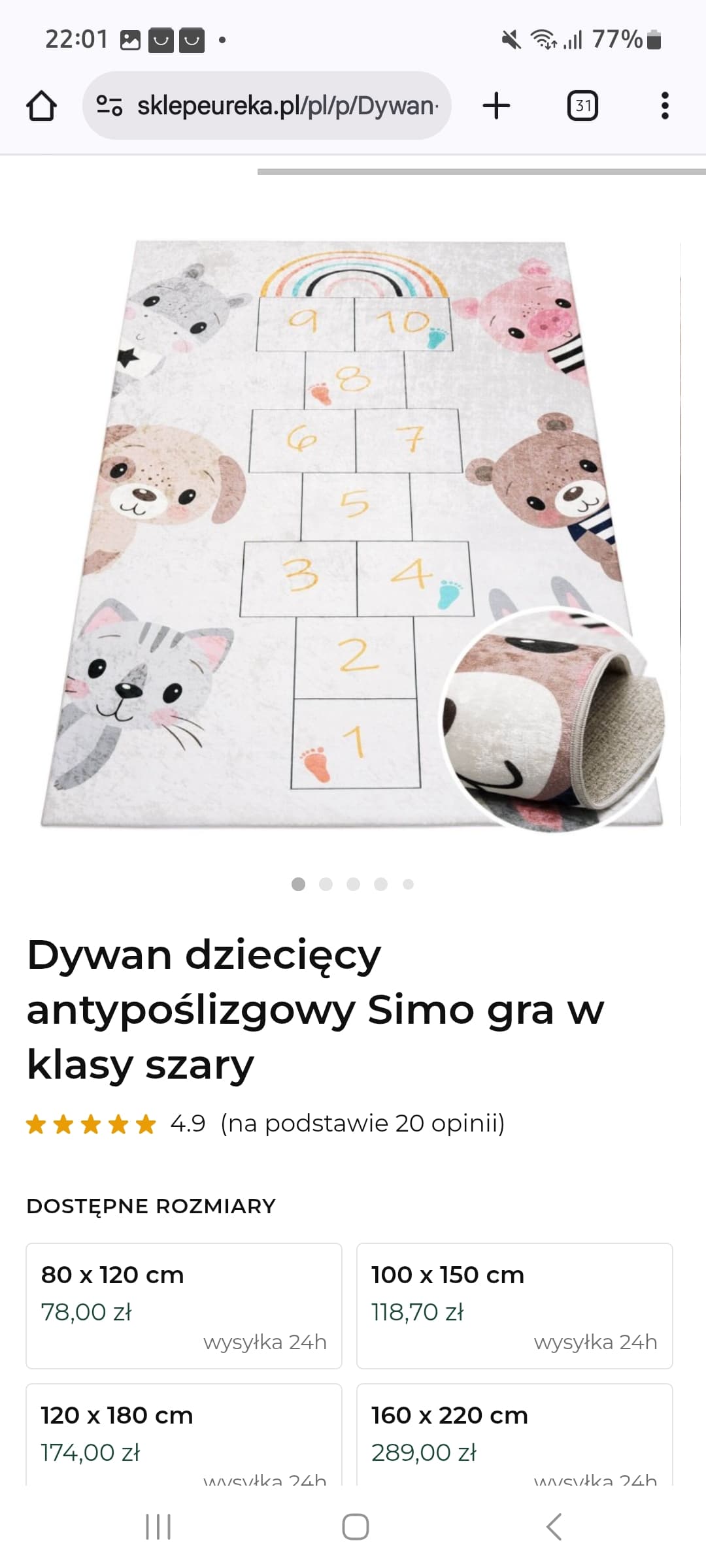Image resolution: width=706 pixels, height=1568 pixels.
Task: Tap the Android home navigation button
Action: [355, 1527]
